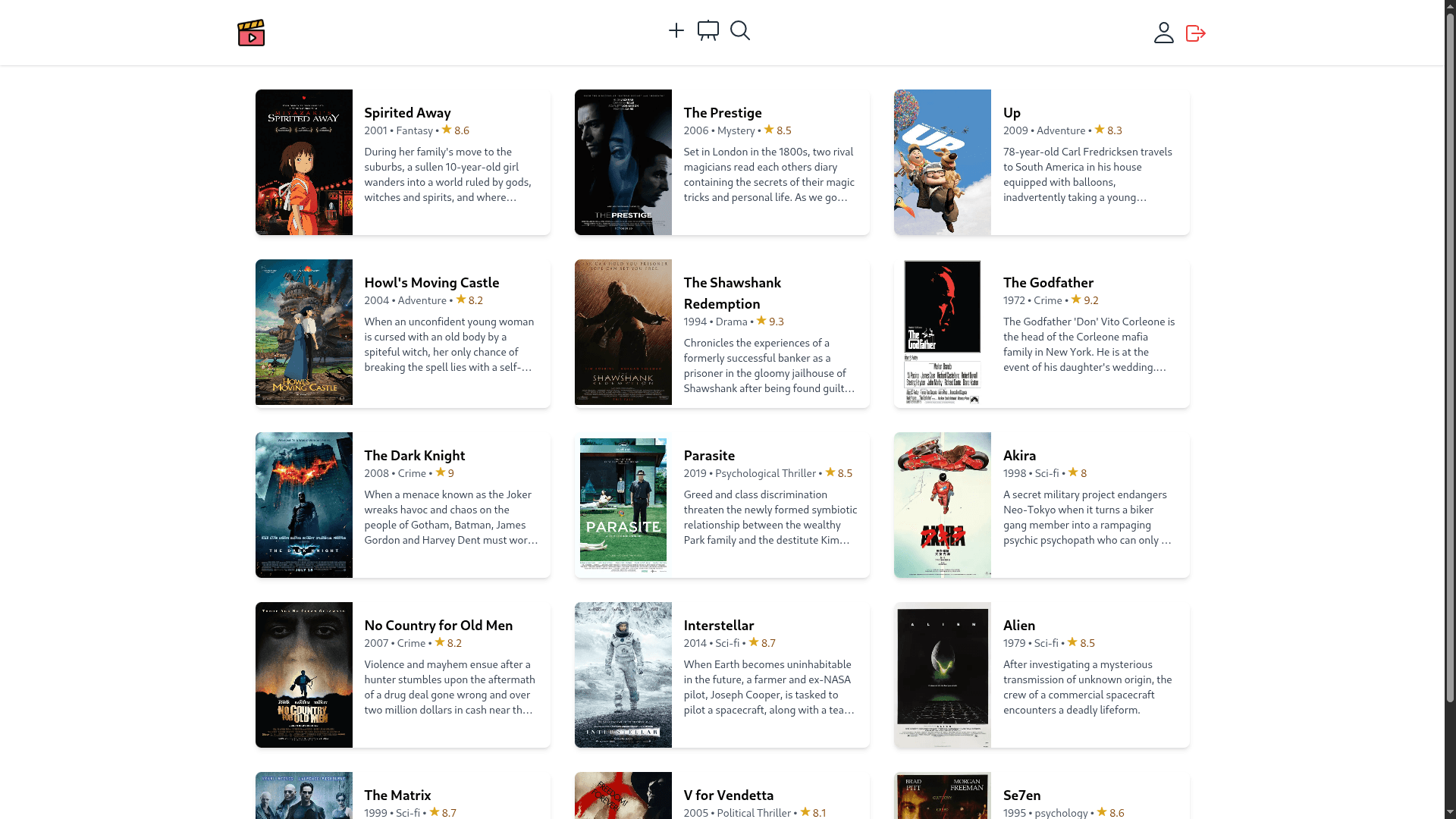Open The Godfather title
This screenshot has height=819, width=1456.
coord(1048,283)
